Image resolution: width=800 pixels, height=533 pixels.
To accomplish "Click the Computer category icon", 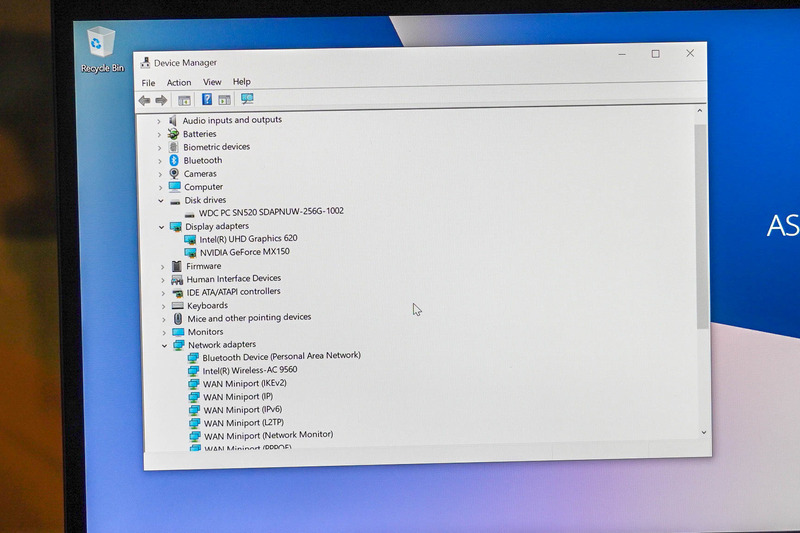I will point(174,187).
